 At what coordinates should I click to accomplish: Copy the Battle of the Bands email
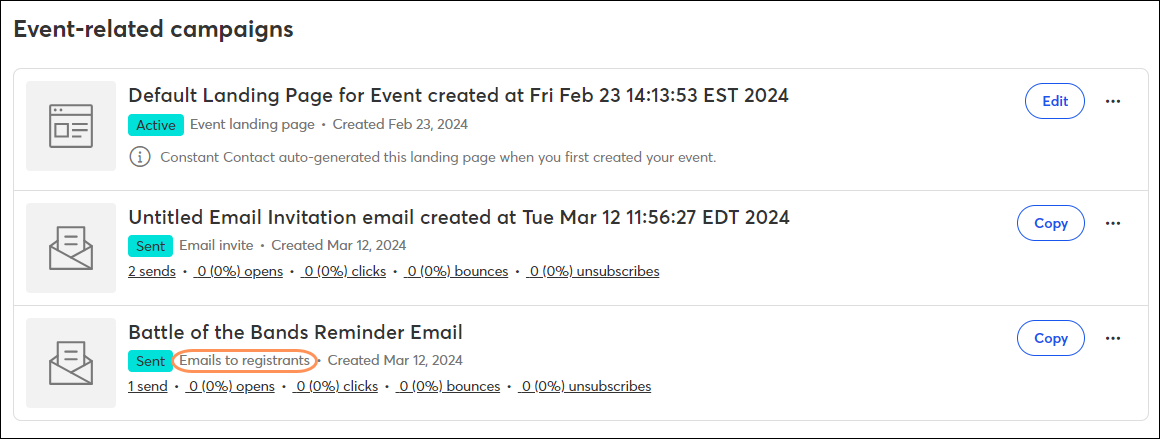(x=1051, y=338)
